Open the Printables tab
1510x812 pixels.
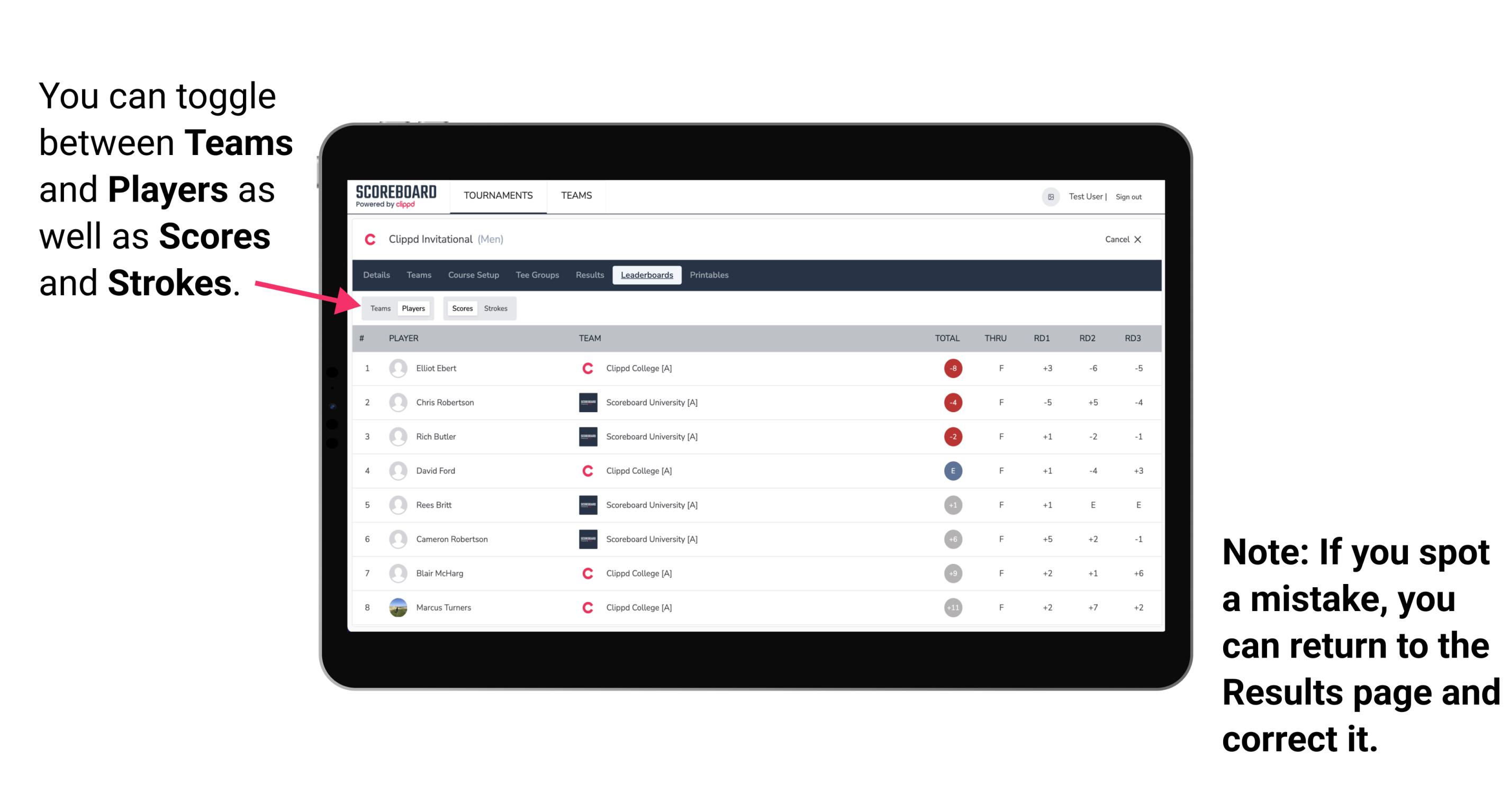[x=710, y=275]
